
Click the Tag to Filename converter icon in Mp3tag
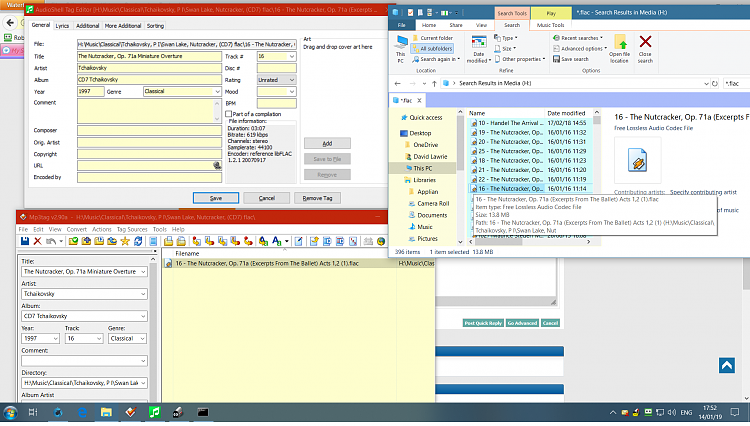[x=197, y=241]
